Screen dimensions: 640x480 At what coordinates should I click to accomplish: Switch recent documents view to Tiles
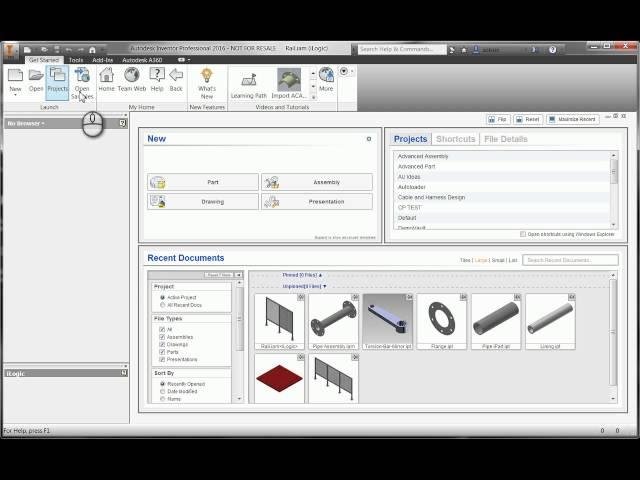(465, 260)
